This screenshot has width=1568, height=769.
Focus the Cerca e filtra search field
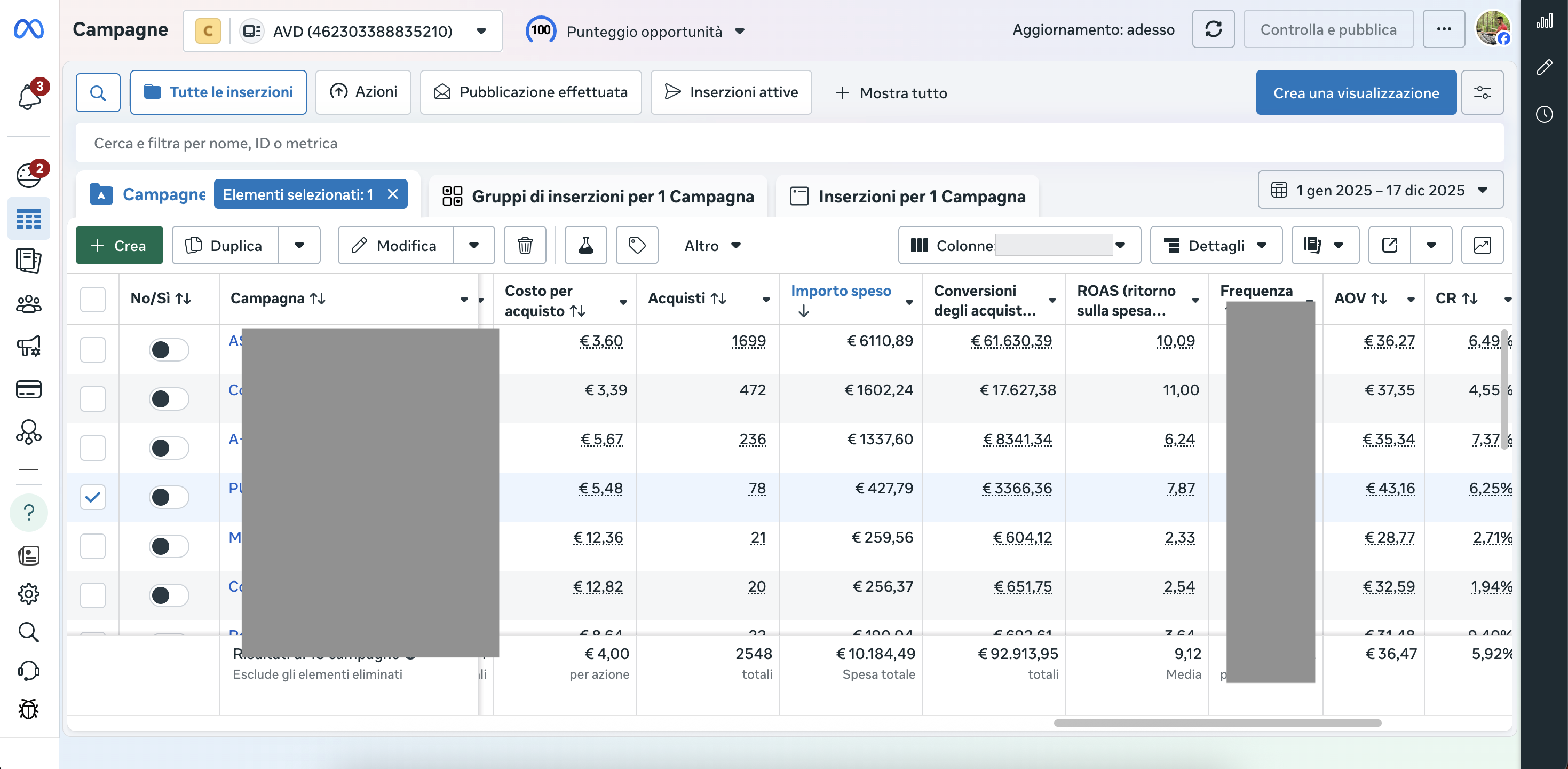click(789, 143)
